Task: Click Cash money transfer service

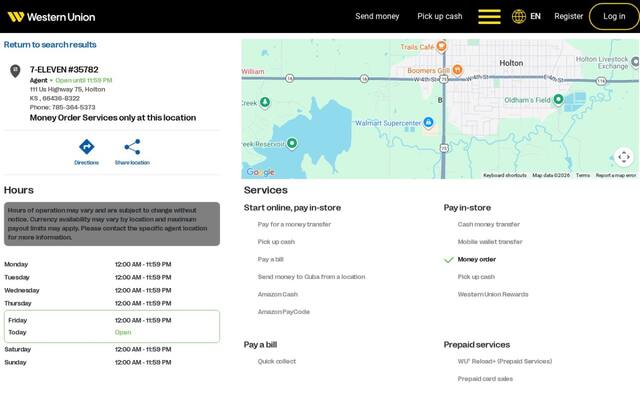Action: [x=489, y=224]
